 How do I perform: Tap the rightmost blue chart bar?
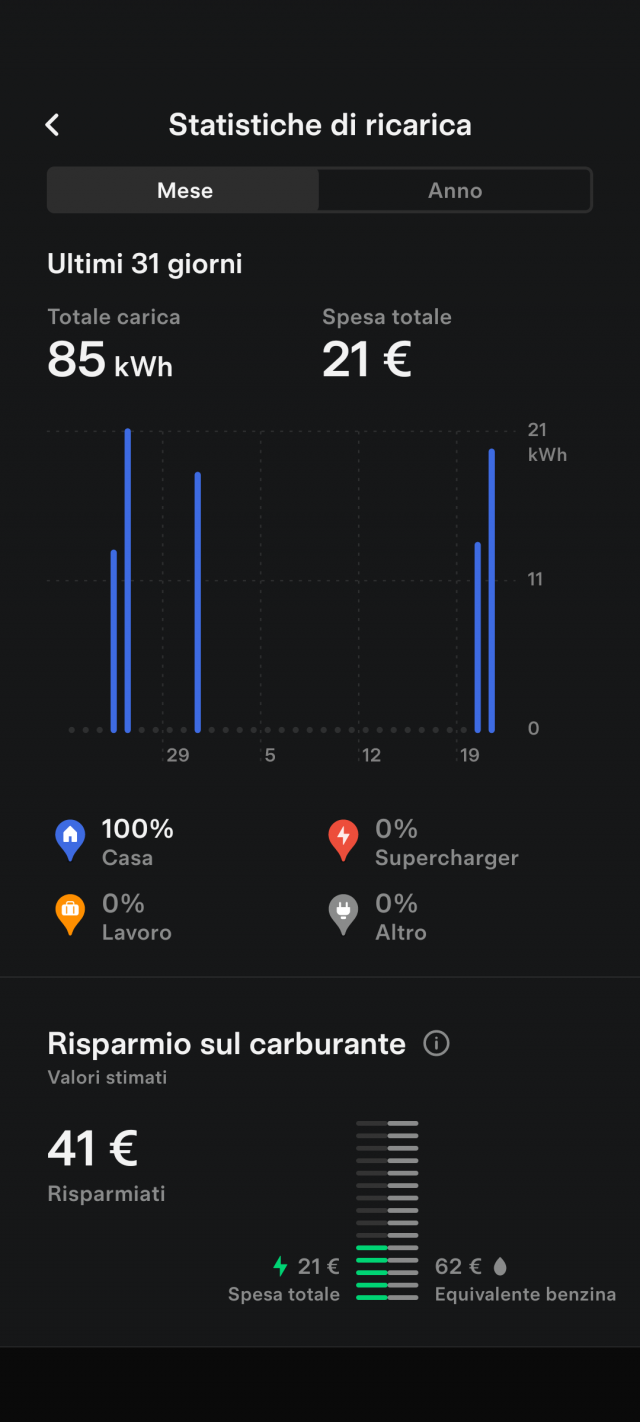tap(492, 590)
